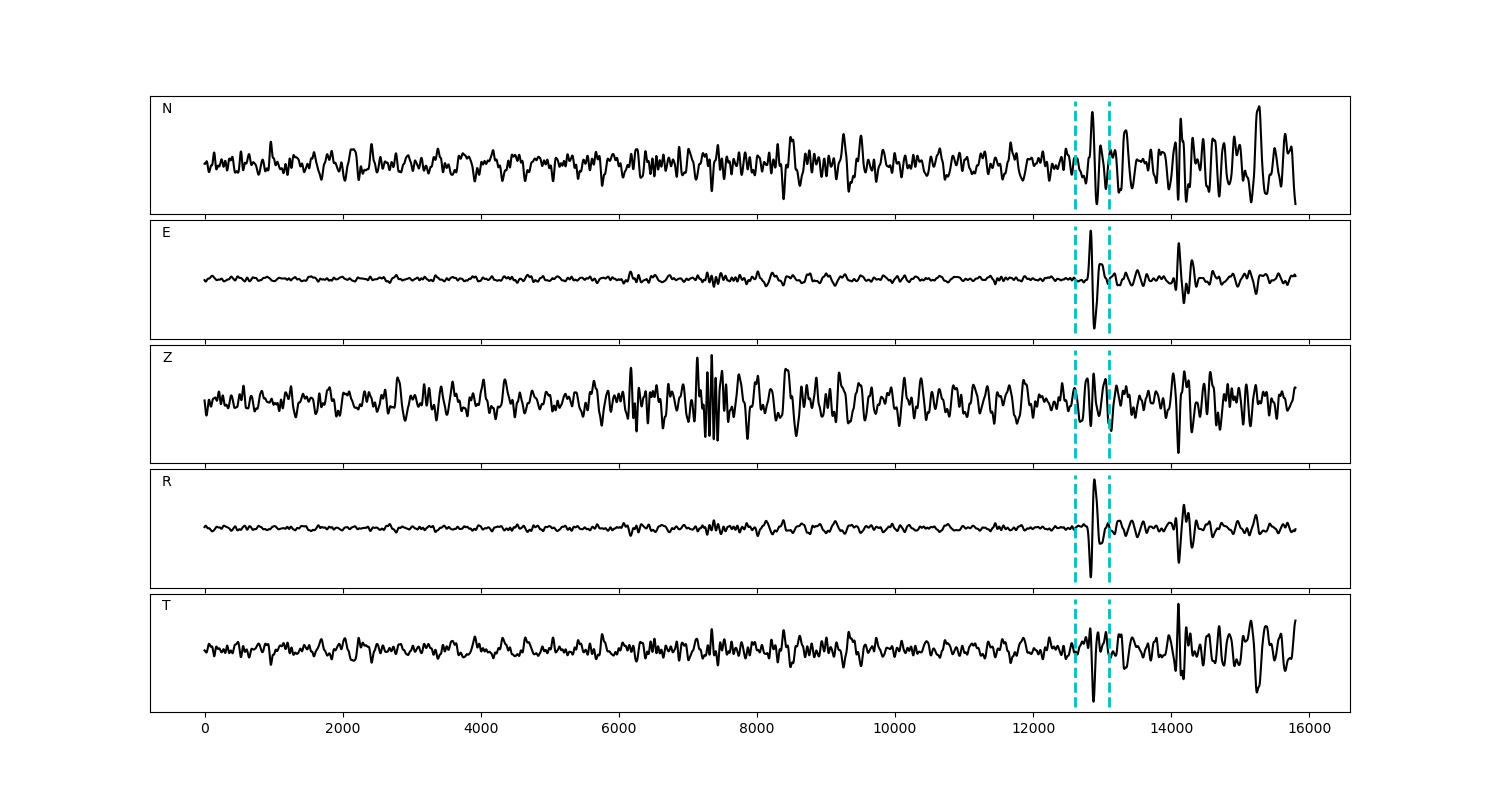Click the 12000 x-axis tick label

pos(1033,729)
